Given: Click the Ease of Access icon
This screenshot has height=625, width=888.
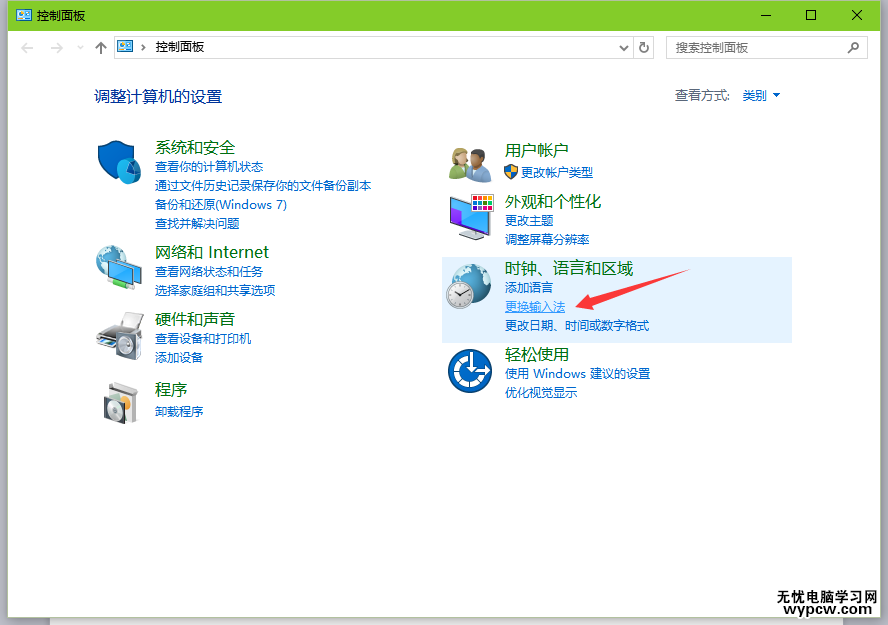Looking at the screenshot, I should coord(470,371).
